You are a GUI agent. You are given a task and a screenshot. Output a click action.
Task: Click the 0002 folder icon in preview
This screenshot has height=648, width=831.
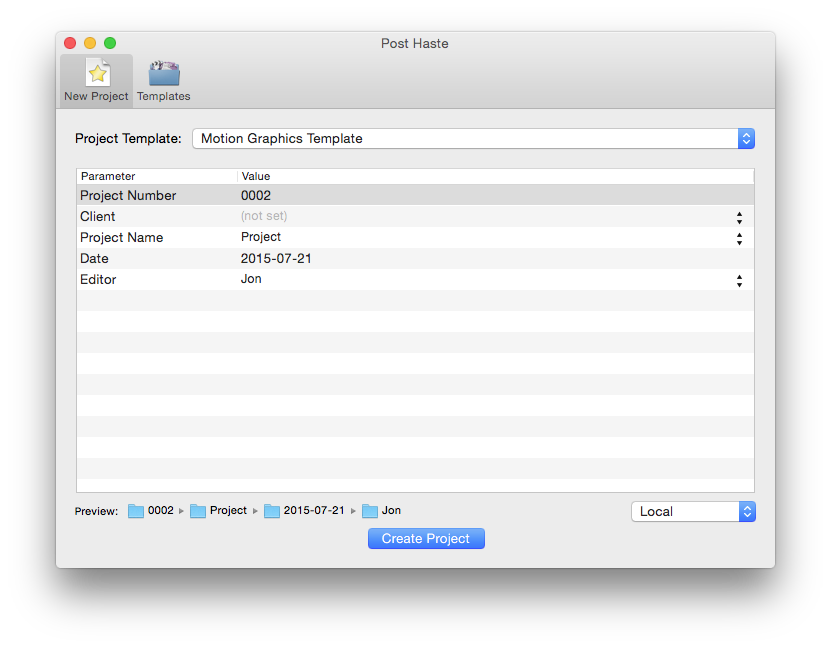point(136,511)
